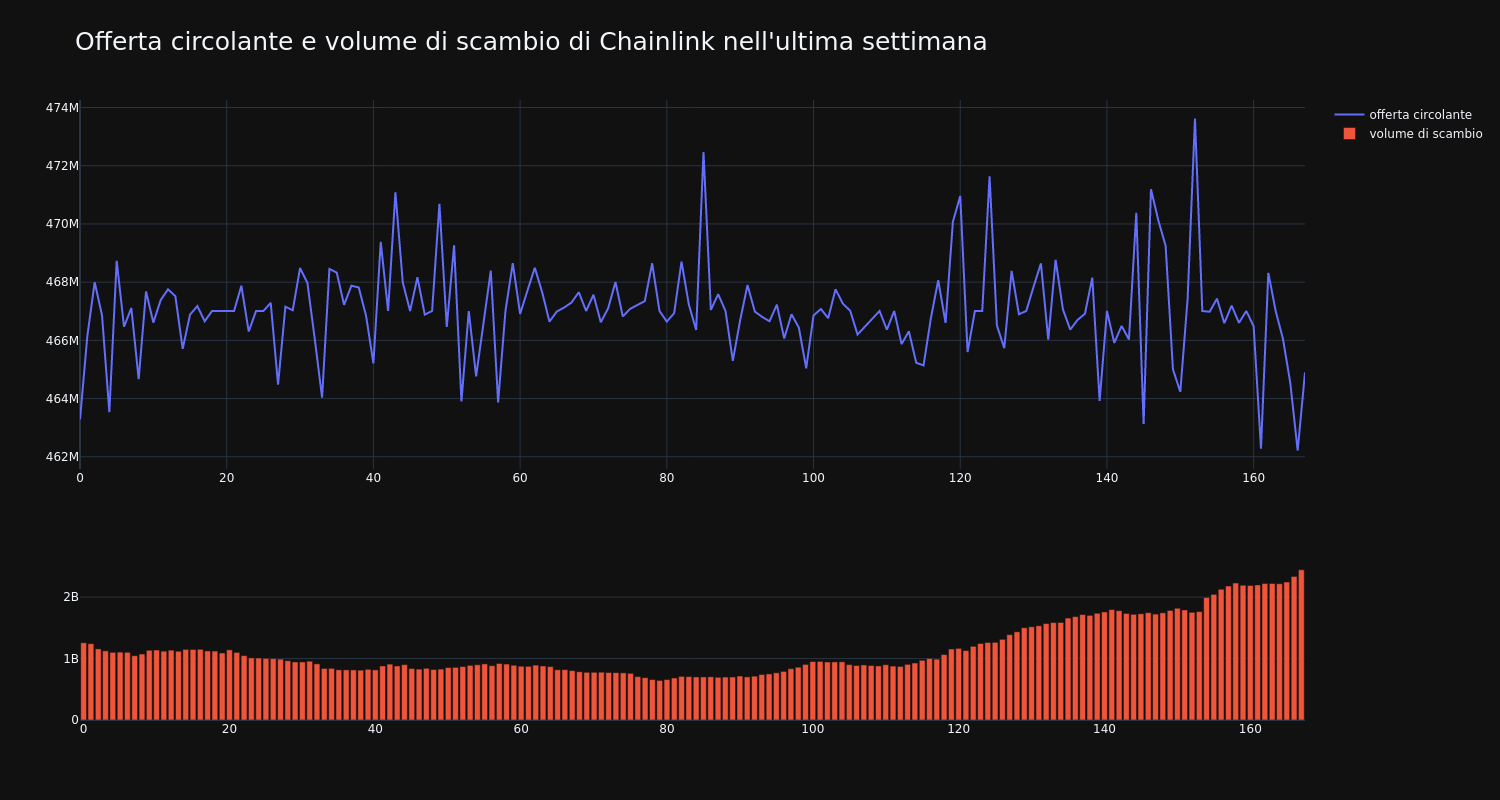The width and height of the screenshot is (1500, 800).
Task: Click the tallest volume bar at far right
Action: [1301, 645]
